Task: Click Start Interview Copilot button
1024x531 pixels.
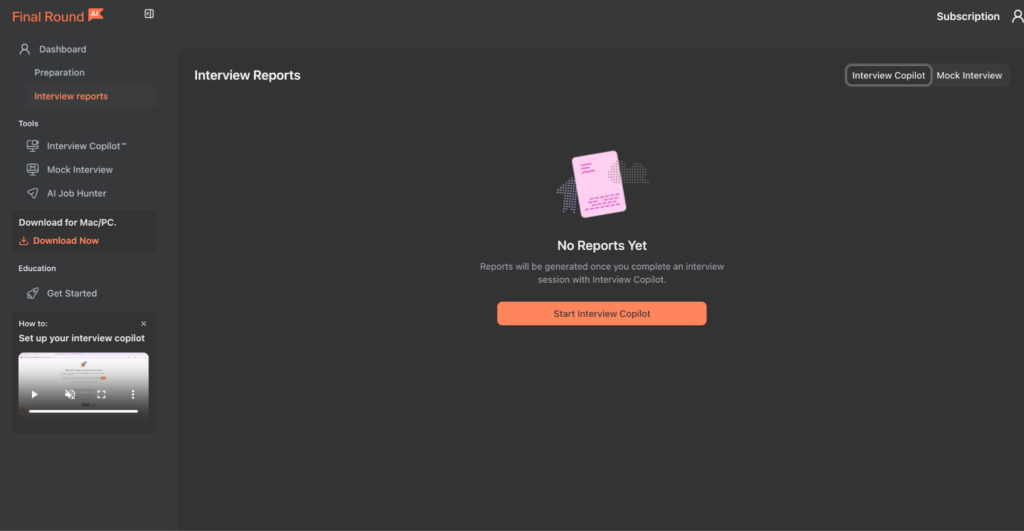Action: click(x=601, y=314)
